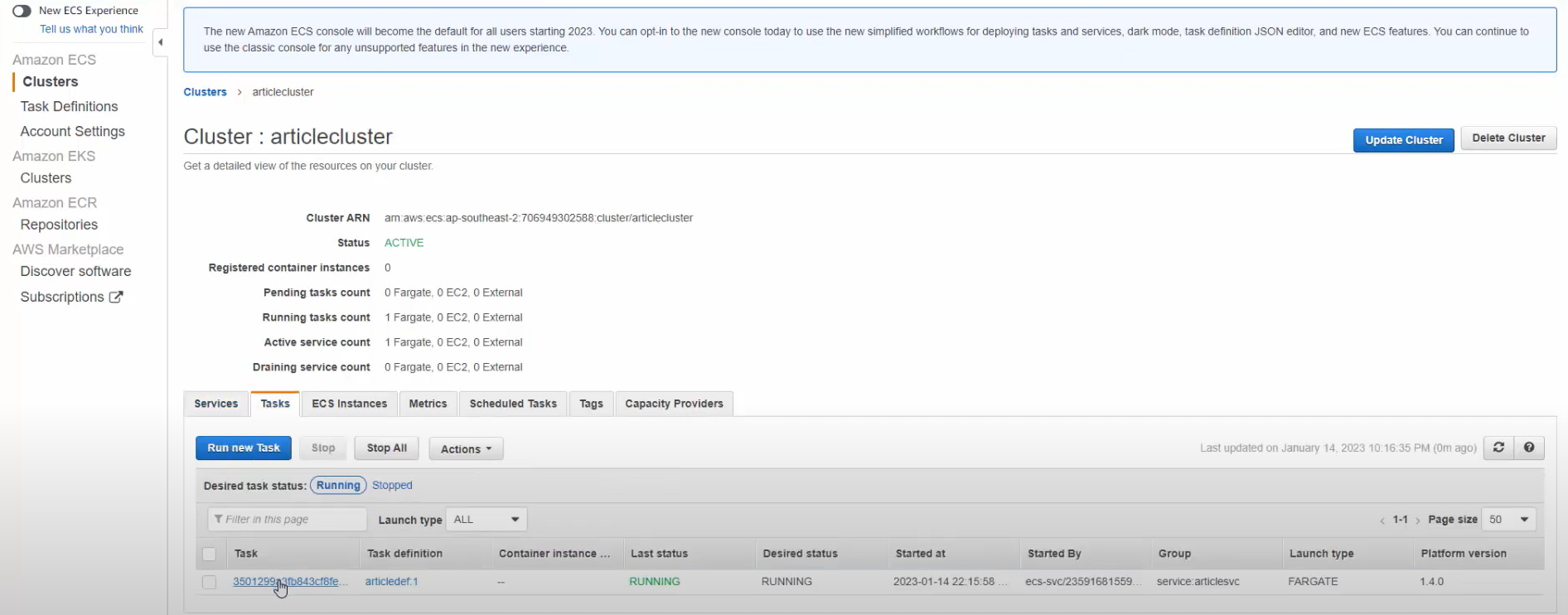Click the Update Cluster button

pyautogui.click(x=1404, y=140)
